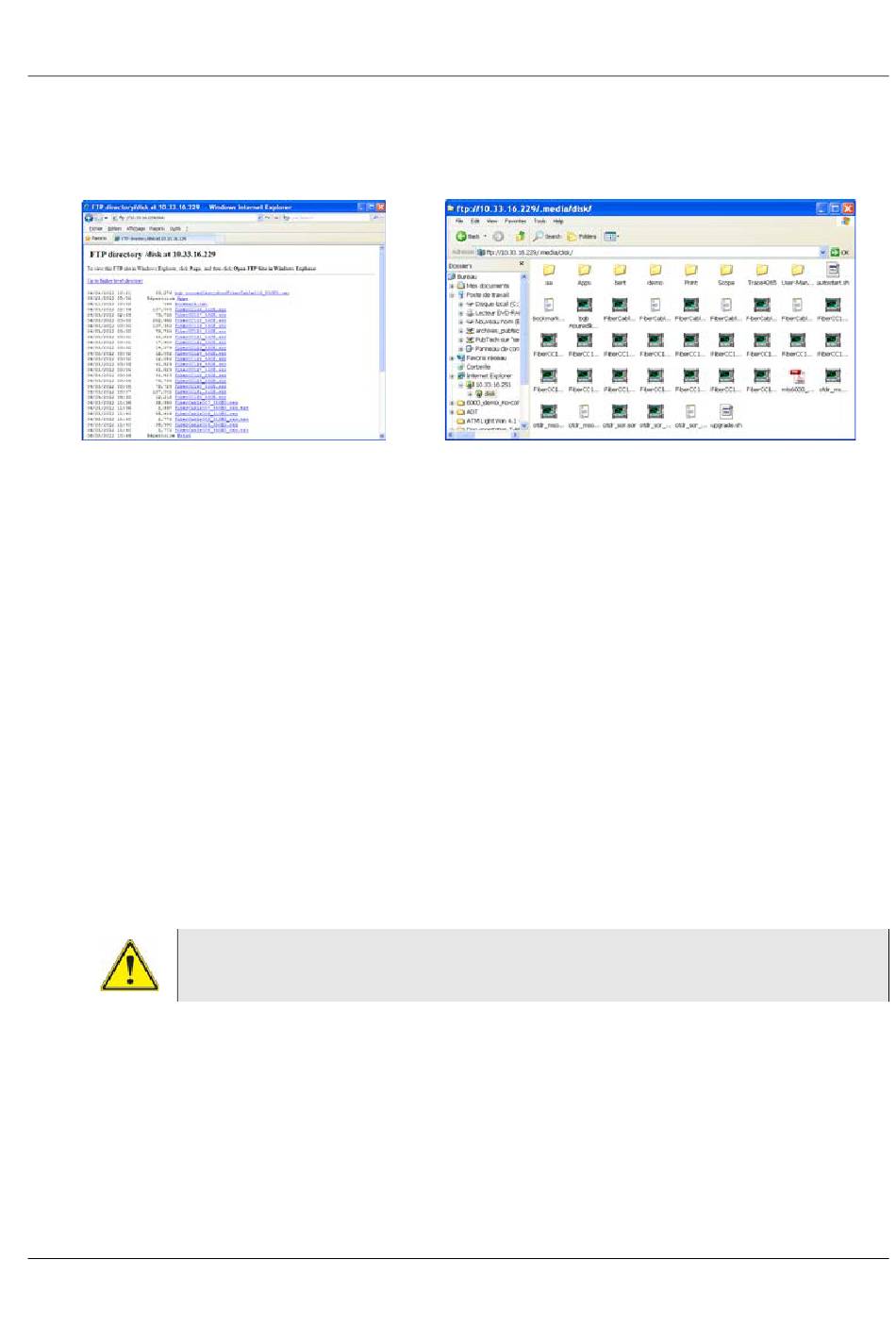Click the OK go button beside address
This screenshot has width=896, height=1326.
tap(840, 252)
